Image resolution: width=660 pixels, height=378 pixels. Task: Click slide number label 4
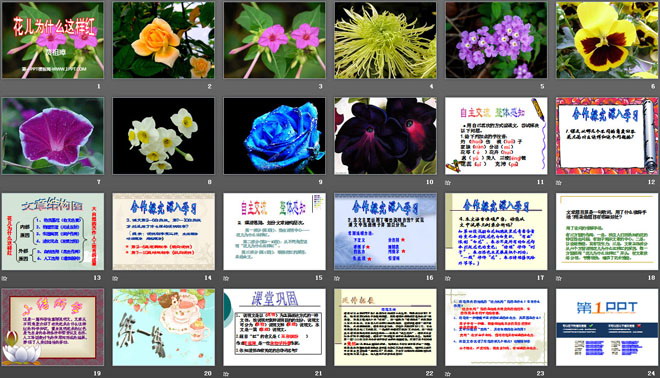[431, 86]
